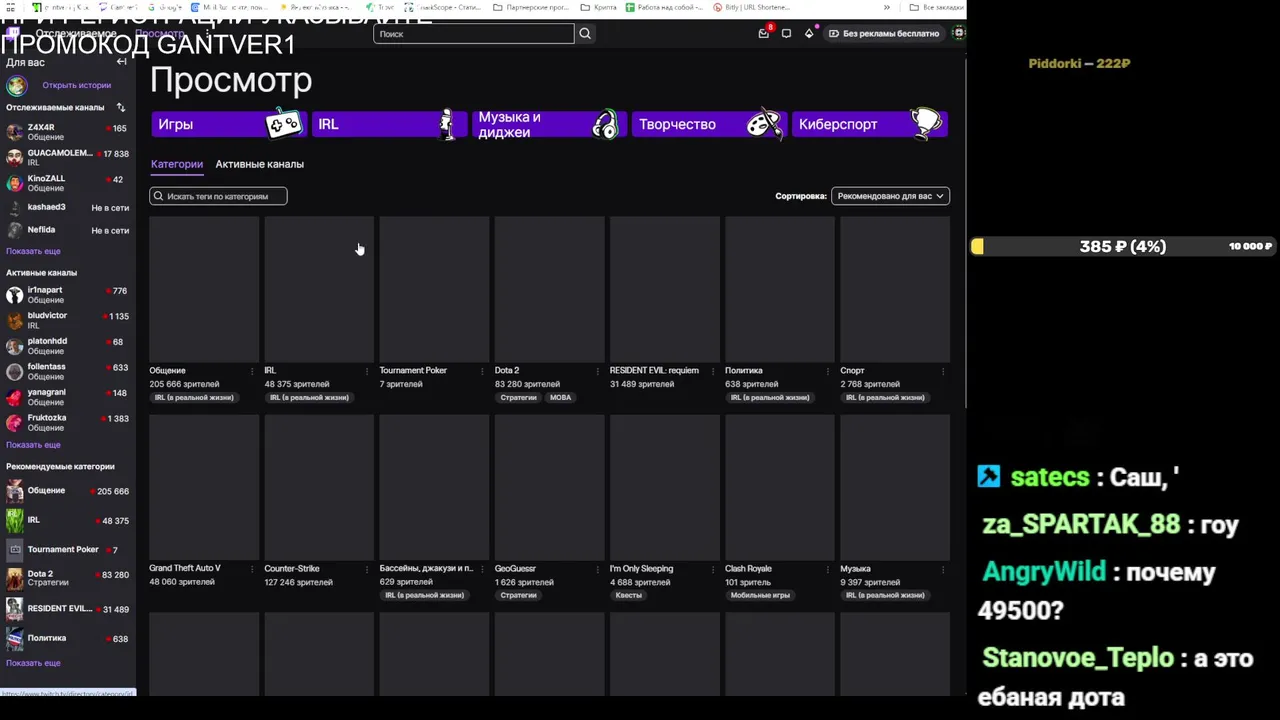Open 'Отслеживаемое' in top navigation
The image size is (1280, 720).
pyautogui.click(x=76, y=33)
